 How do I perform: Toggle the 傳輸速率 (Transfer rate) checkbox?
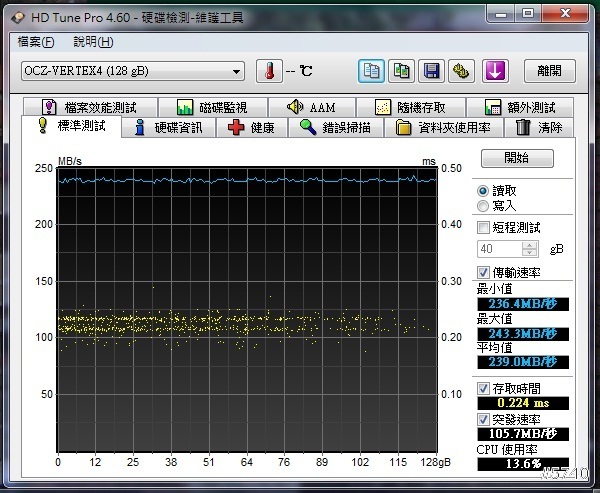click(x=485, y=272)
